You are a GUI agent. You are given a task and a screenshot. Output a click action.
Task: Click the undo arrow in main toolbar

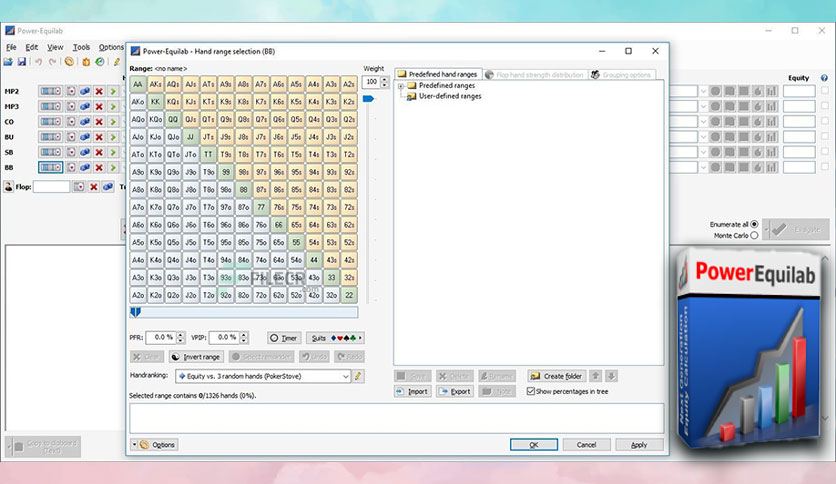click(x=38, y=62)
